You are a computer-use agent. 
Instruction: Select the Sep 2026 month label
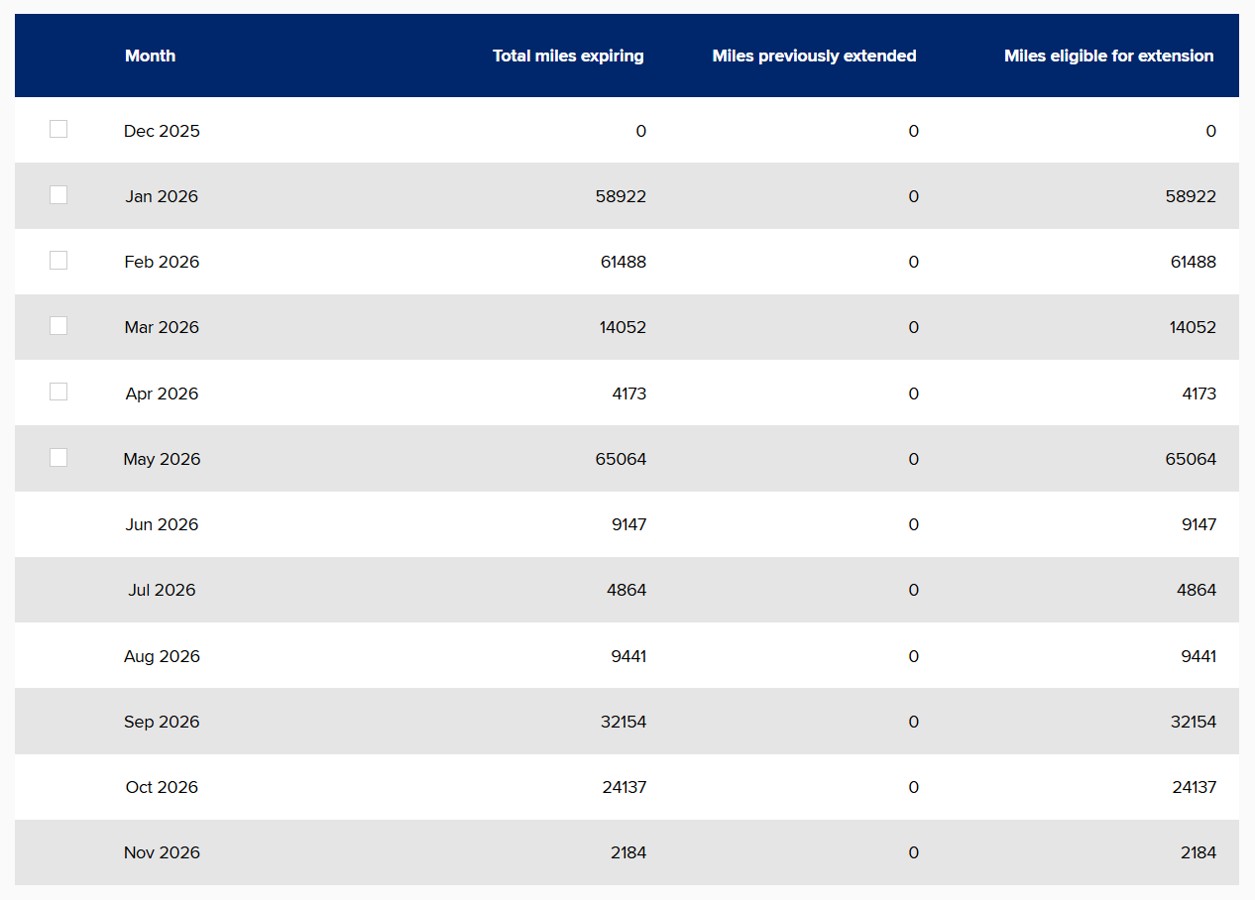162,722
